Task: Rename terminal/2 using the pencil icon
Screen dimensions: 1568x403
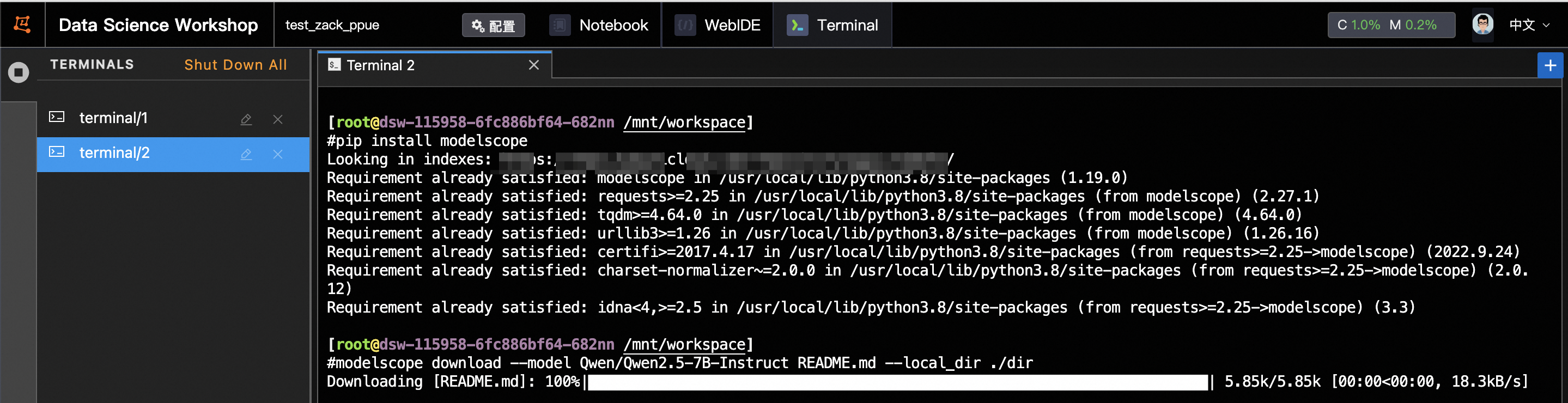Action: point(246,154)
